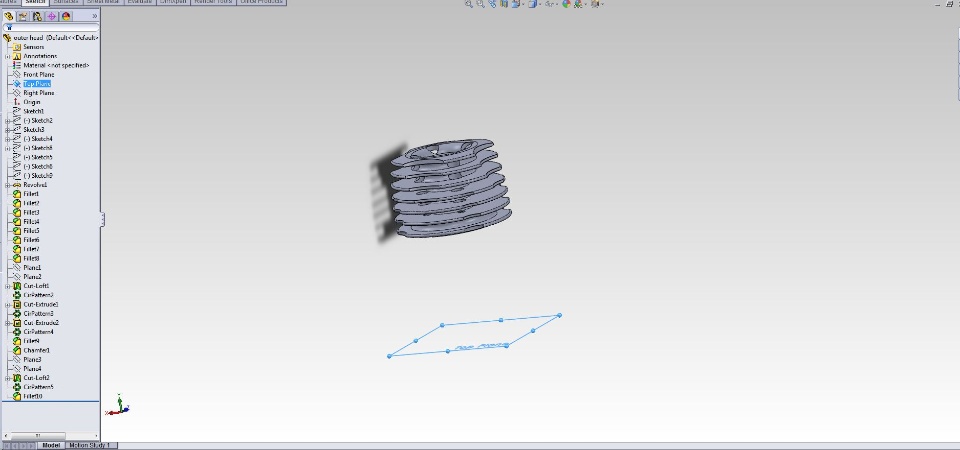Select the Fillet8 feature text
The image size is (960, 450).
31,258
